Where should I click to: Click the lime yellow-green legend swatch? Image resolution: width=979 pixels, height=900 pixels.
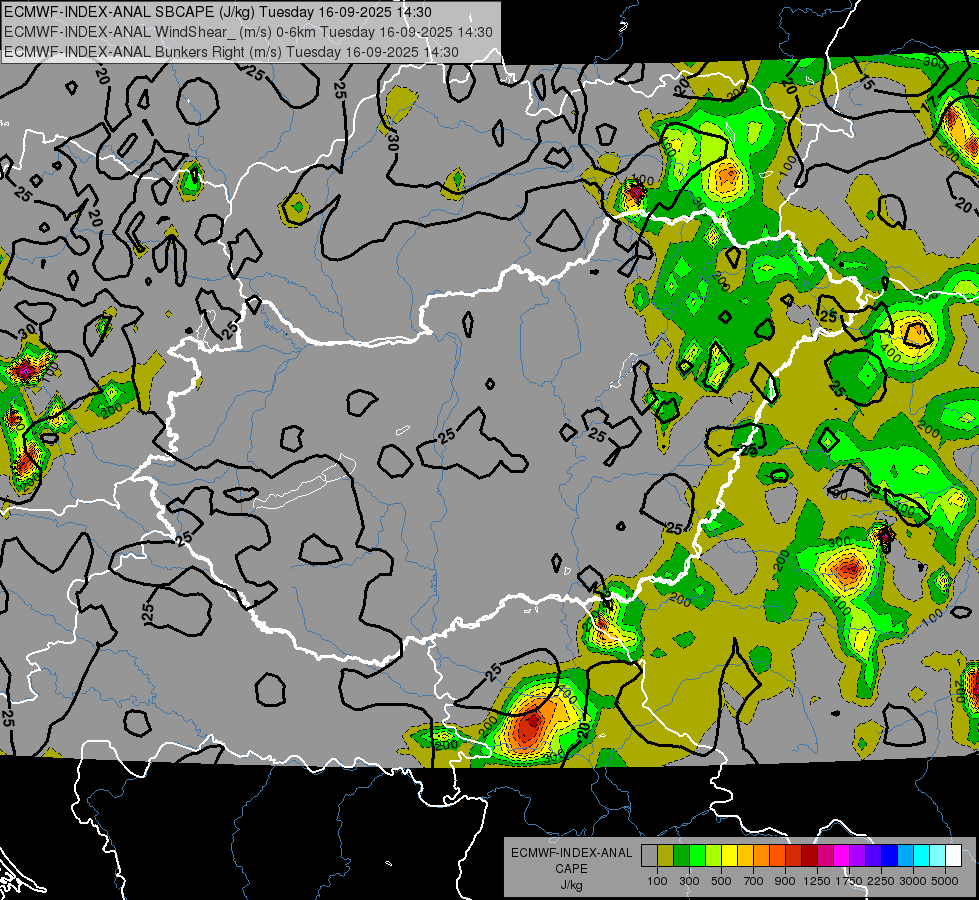714,856
